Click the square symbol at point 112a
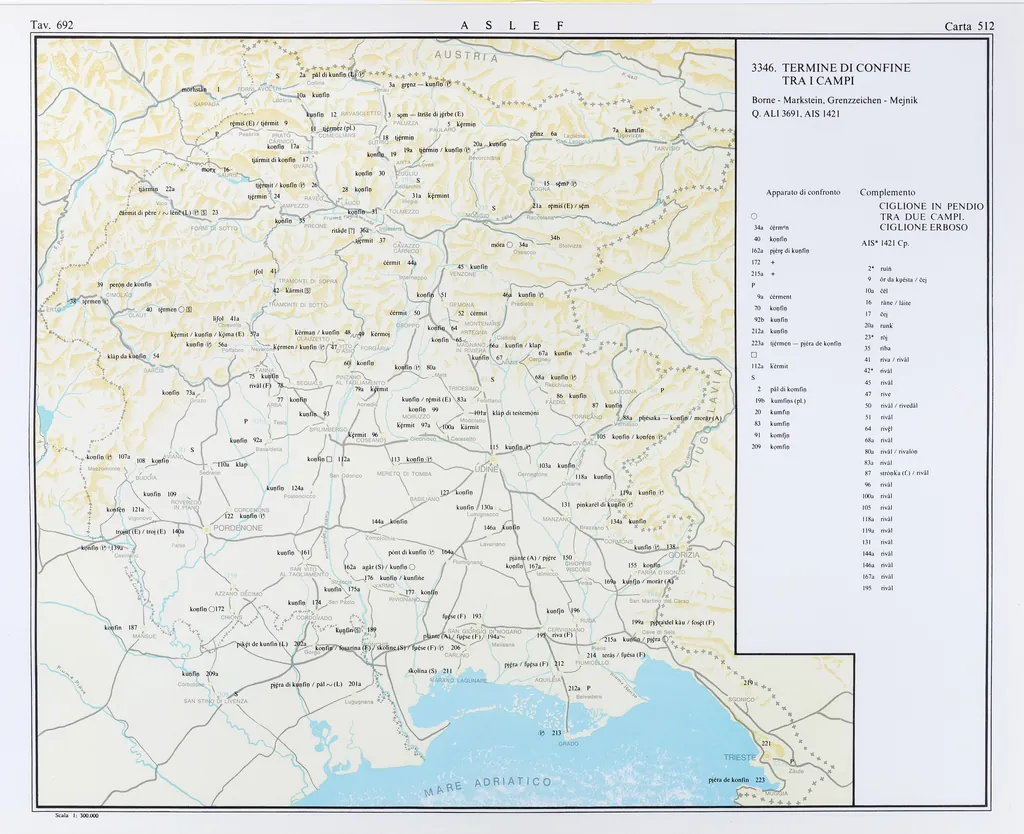Viewport: 1024px width, 834px height. [328, 459]
